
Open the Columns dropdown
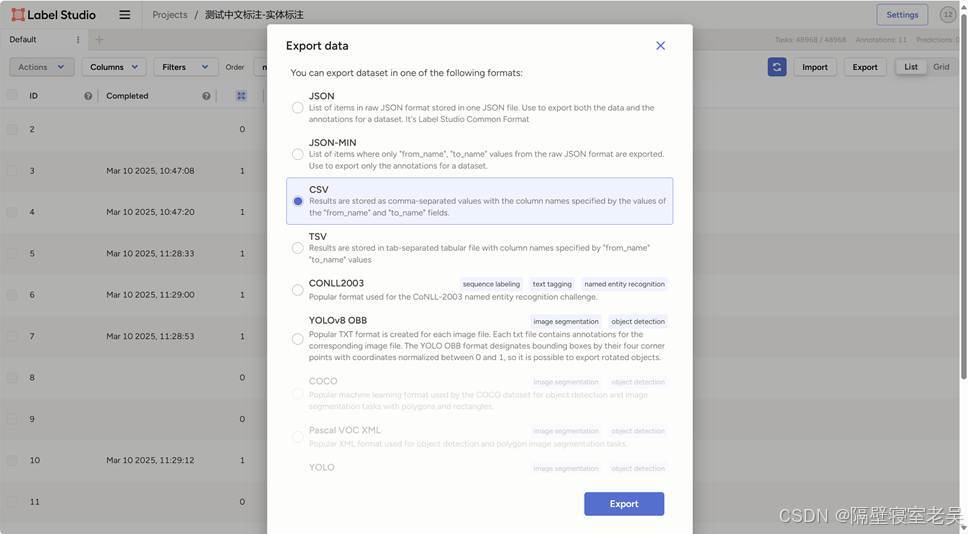point(114,67)
